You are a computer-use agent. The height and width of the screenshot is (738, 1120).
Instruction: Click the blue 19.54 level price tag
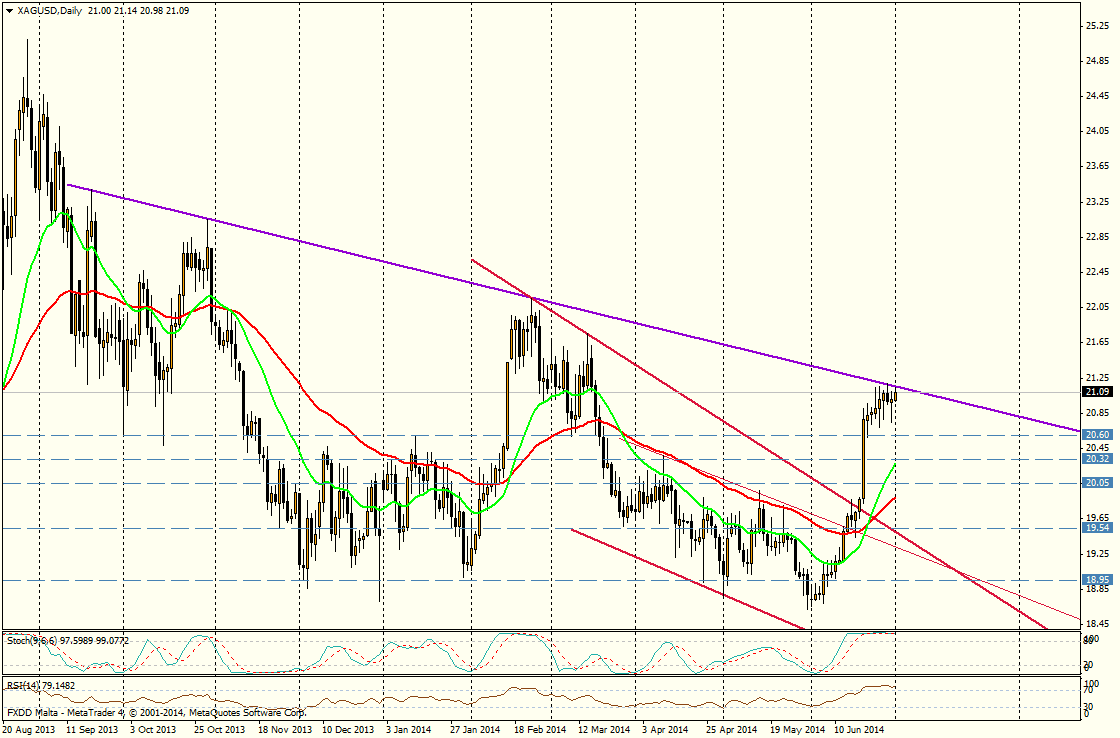[1097, 527]
